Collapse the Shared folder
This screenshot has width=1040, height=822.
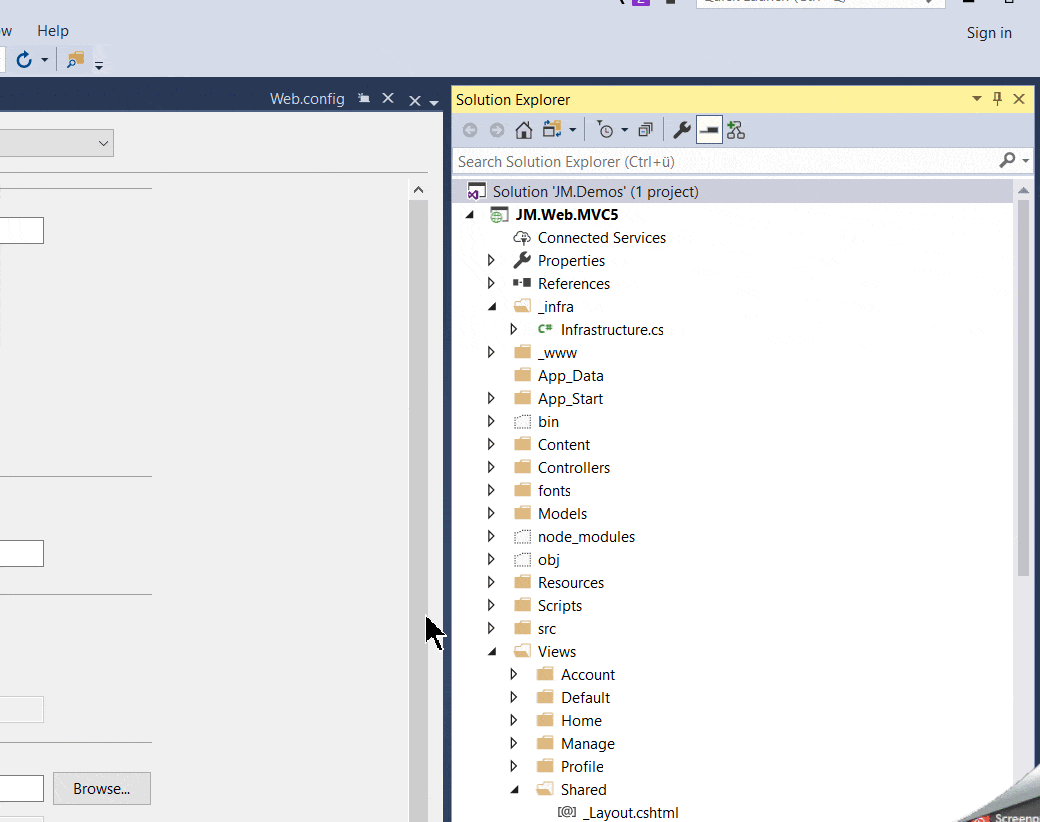tap(515, 789)
